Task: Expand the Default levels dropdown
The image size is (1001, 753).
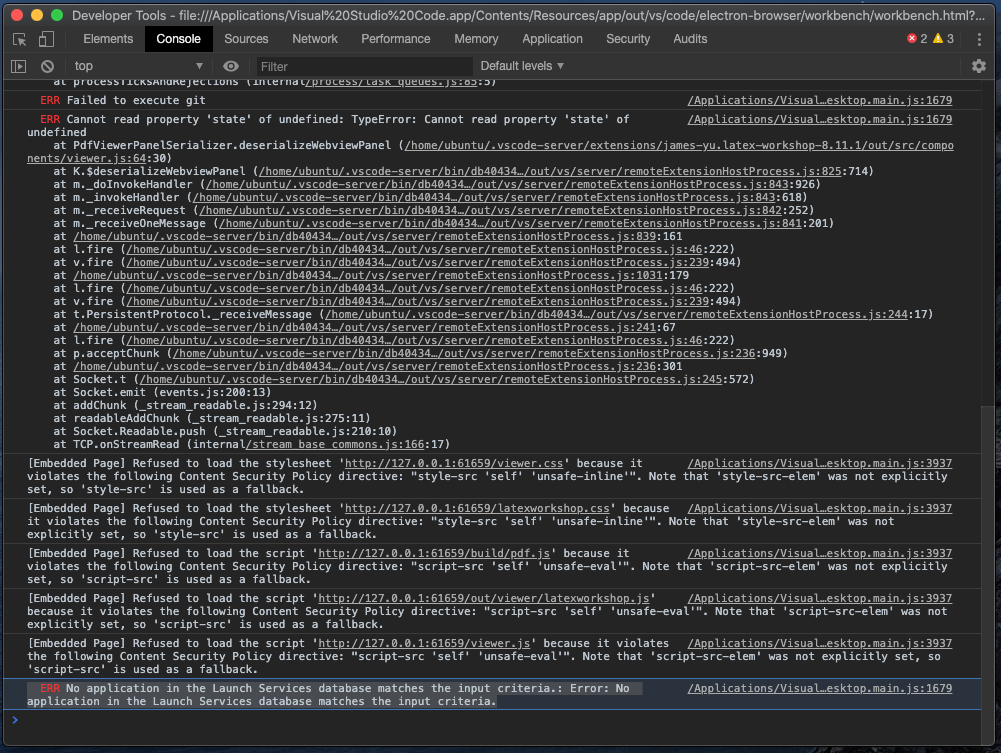Action: point(522,66)
